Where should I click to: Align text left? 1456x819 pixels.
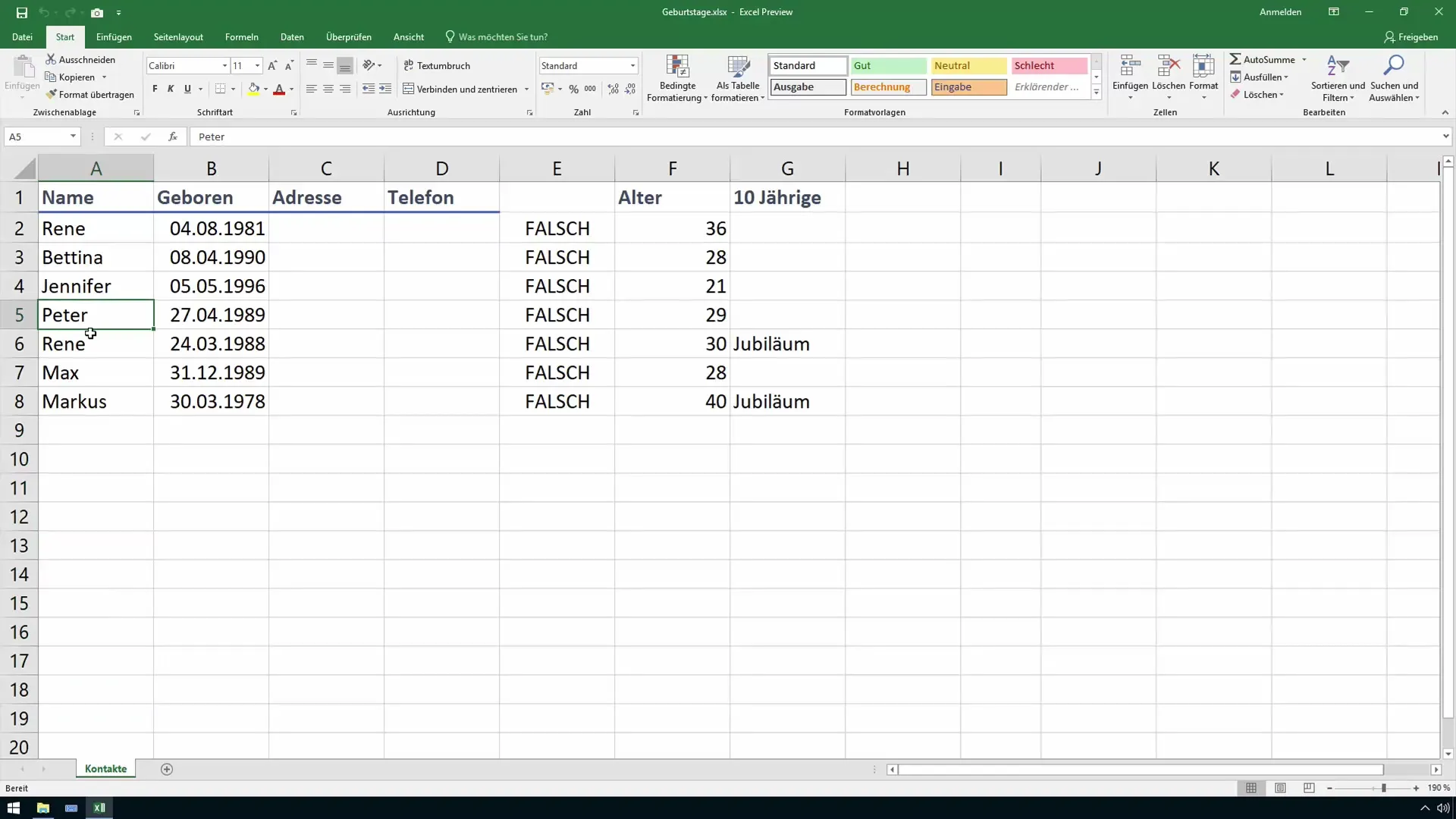pyautogui.click(x=312, y=89)
